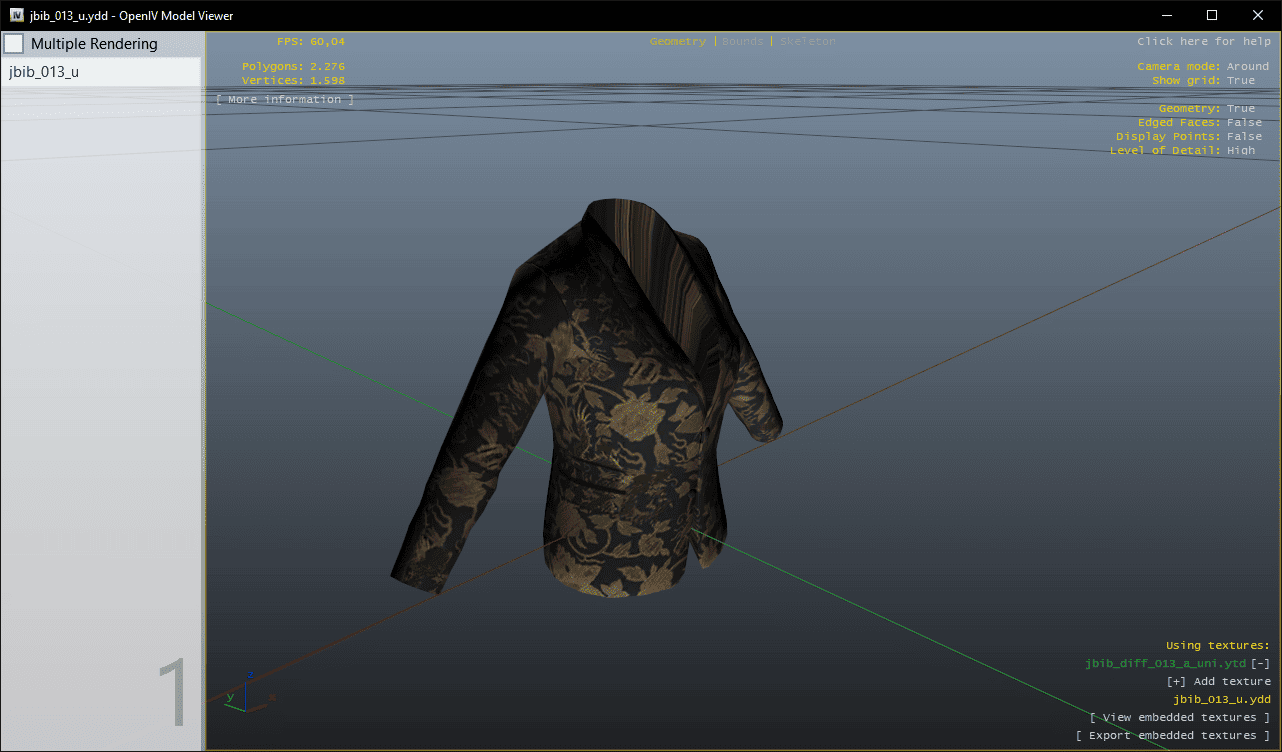The width and height of the screenshot is (1282, 752).
Task: Toggle Geometry display value True
Action: point(1240,109)
